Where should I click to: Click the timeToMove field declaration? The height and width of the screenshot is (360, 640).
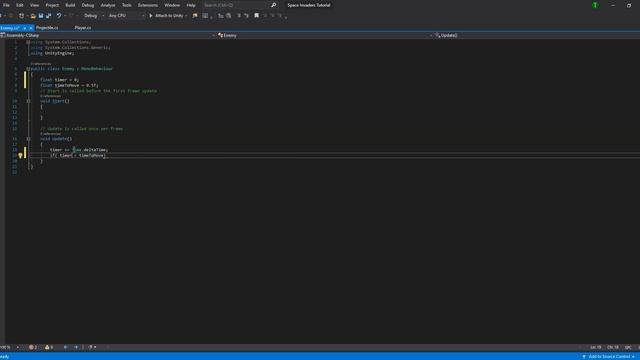69,85
